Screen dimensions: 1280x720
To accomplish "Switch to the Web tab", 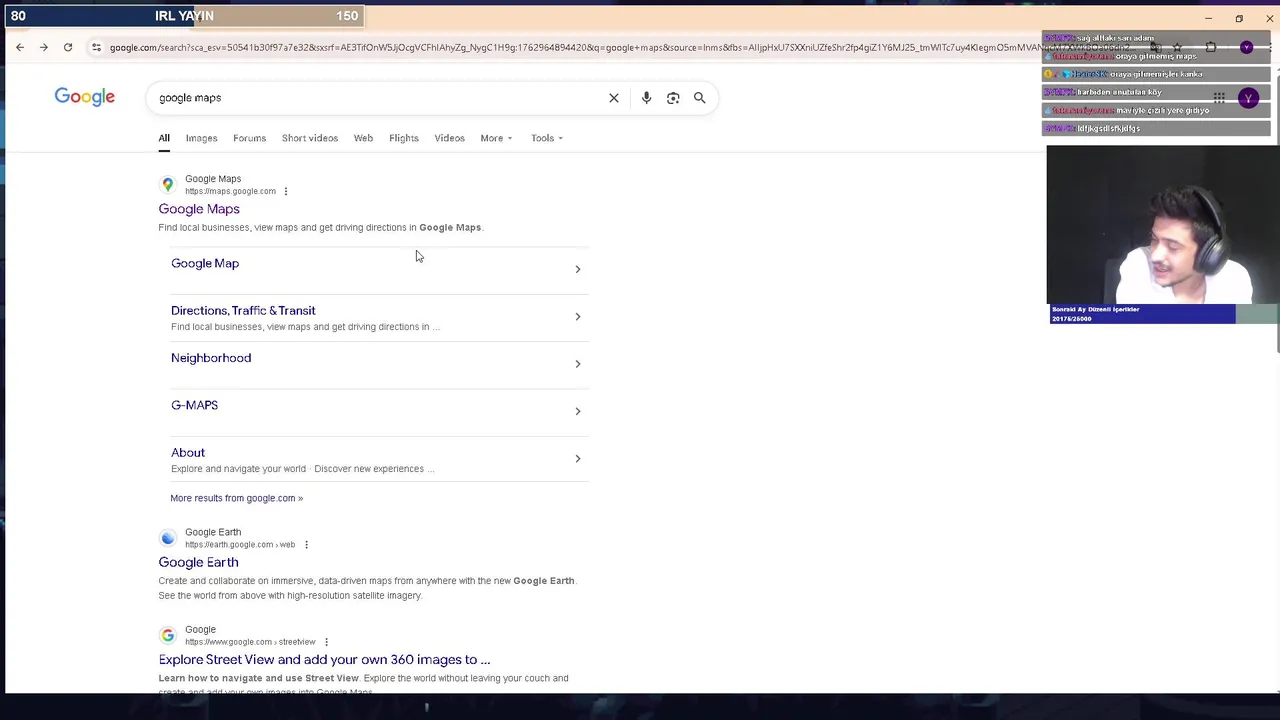I will coord(363,138).
